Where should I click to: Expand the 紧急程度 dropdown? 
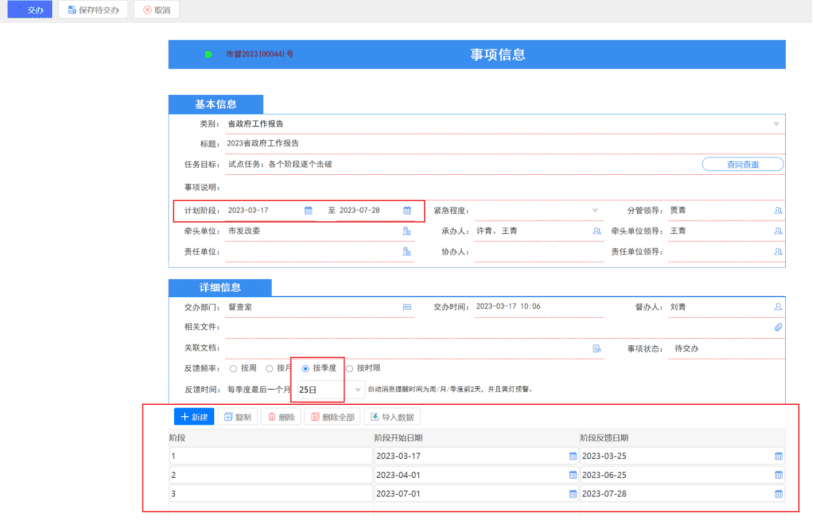[595, 210]
